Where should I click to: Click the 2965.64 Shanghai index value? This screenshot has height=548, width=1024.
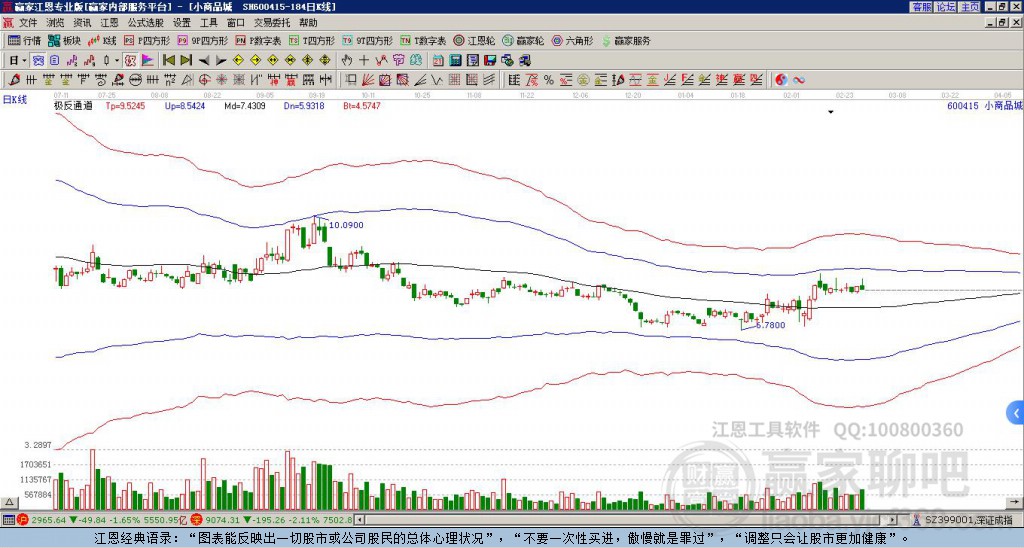(x=48, y=520)
